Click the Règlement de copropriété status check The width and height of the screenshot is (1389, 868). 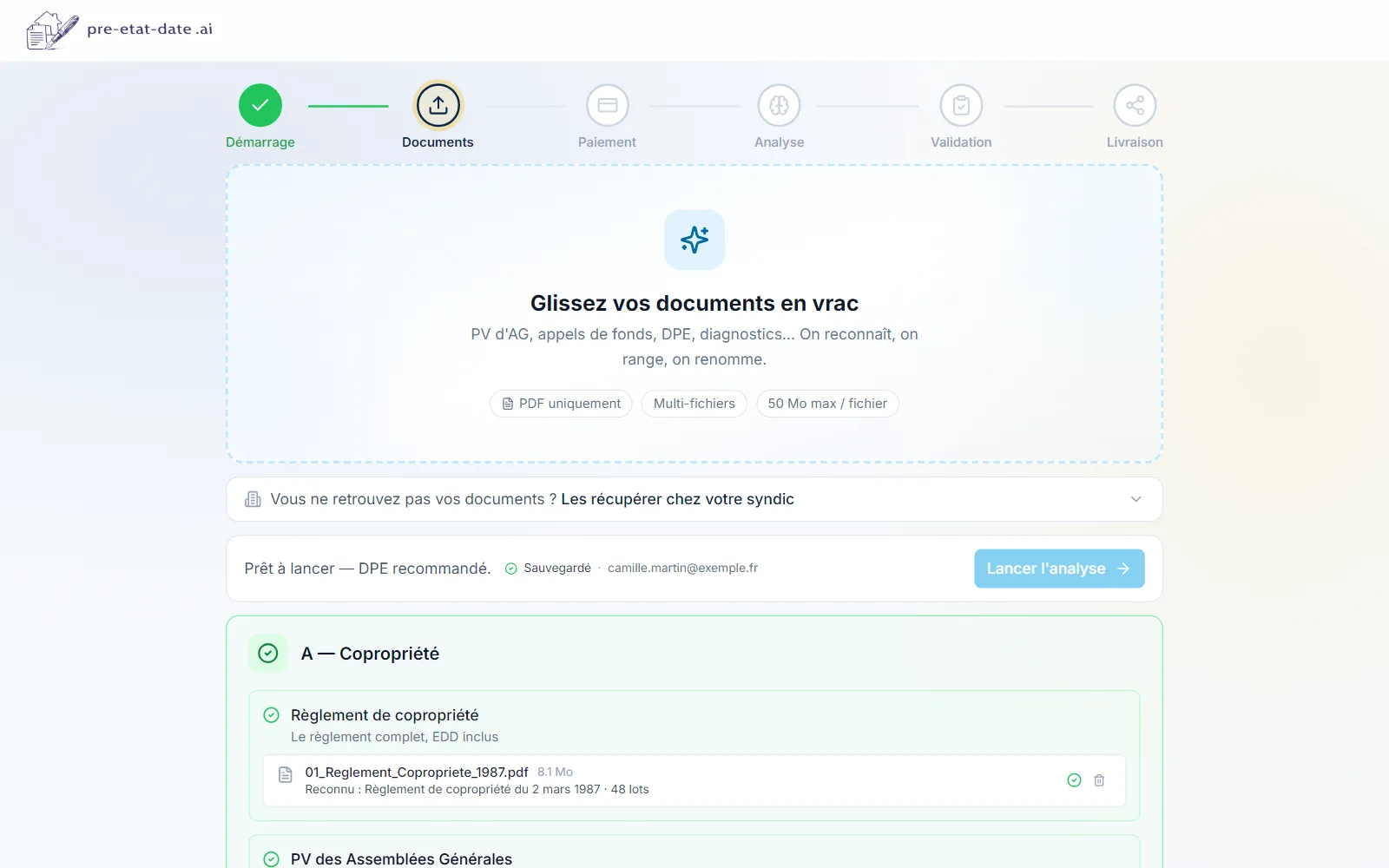click(271, 715)
